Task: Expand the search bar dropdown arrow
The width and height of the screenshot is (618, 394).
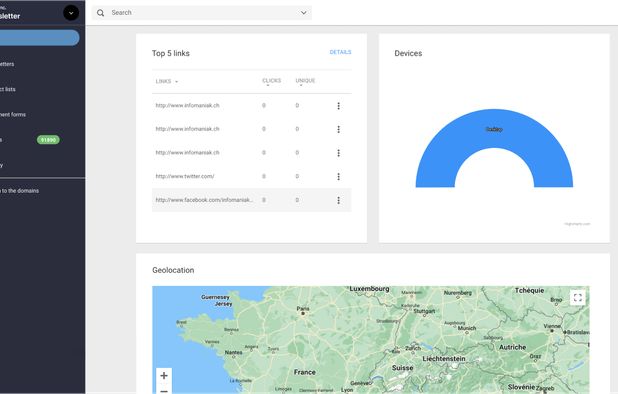Action: pos(303,13)
